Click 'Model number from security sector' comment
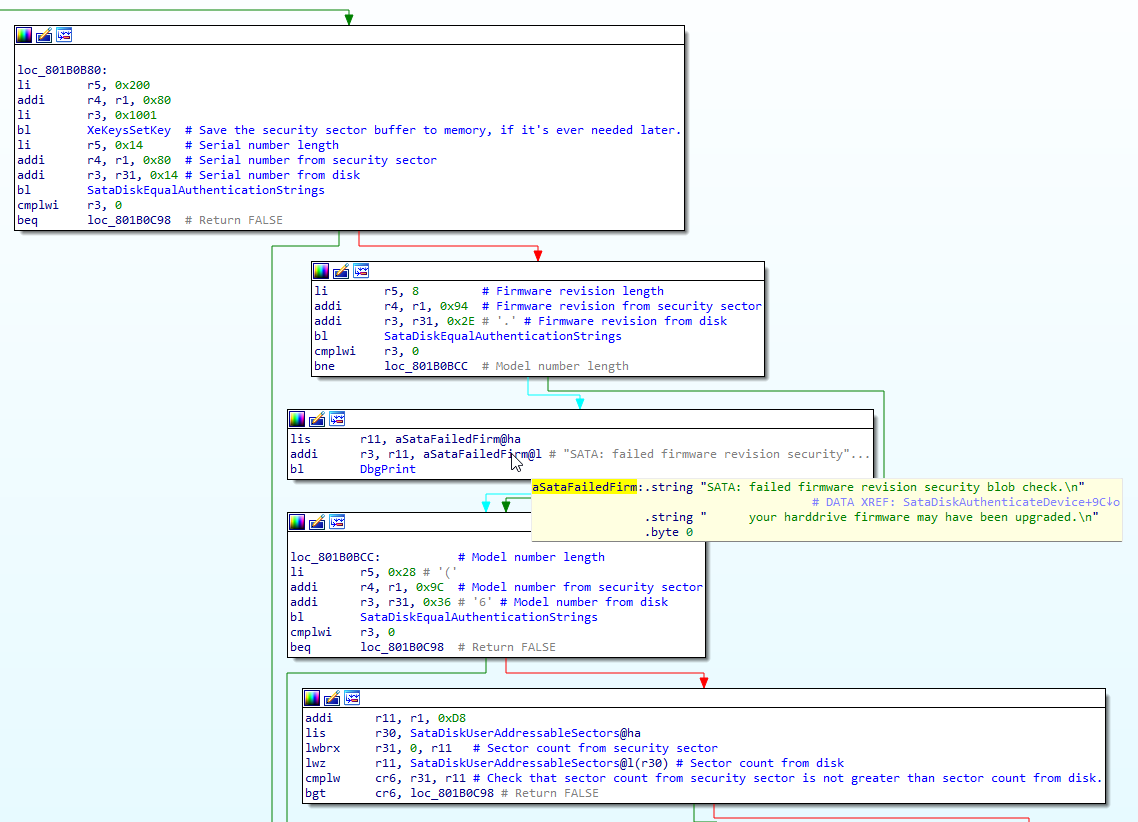Viewport: 1138px width, 822px height. click(x=580, y=588)
